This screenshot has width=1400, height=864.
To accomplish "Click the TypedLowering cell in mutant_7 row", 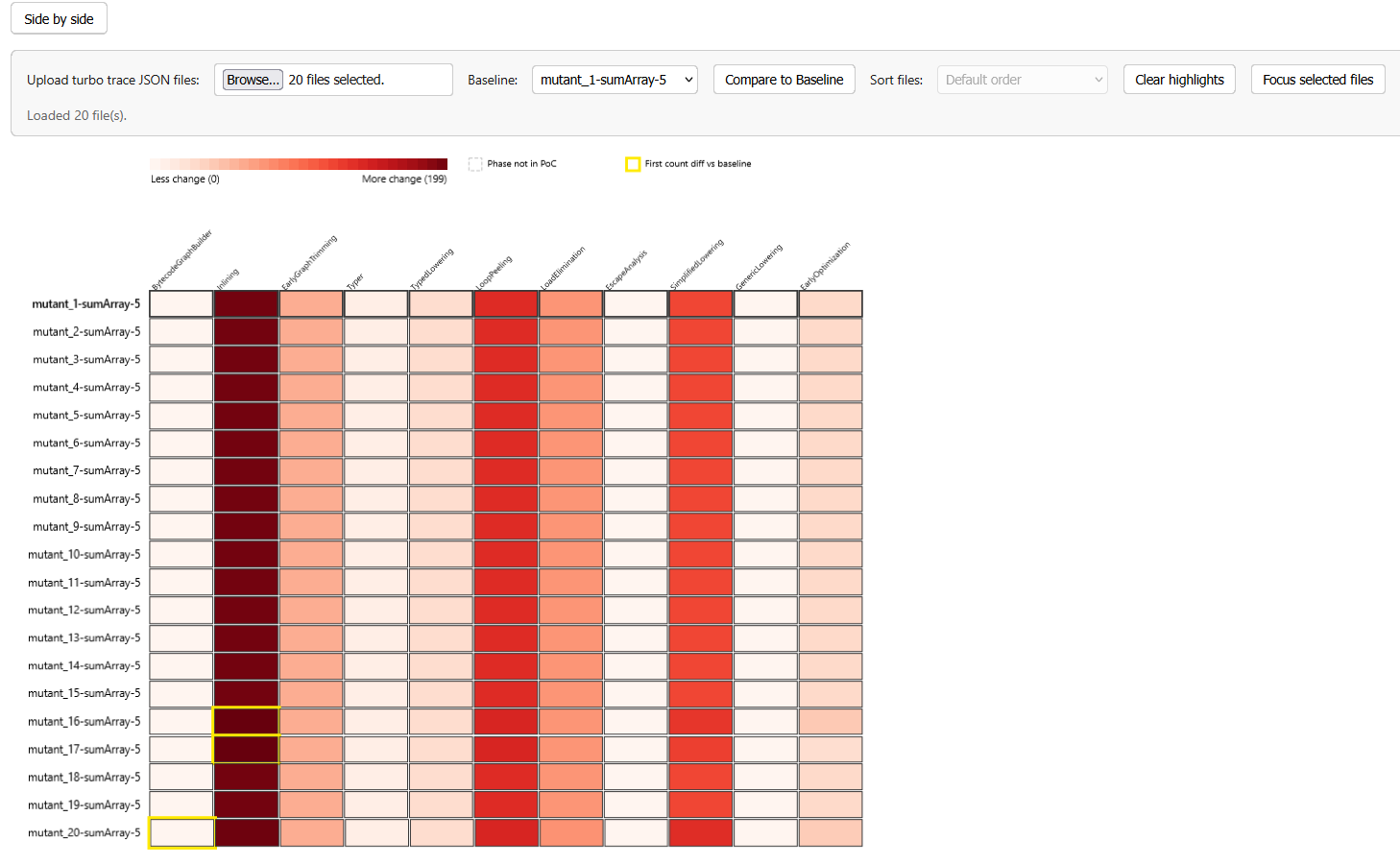I will coord(442,470).
